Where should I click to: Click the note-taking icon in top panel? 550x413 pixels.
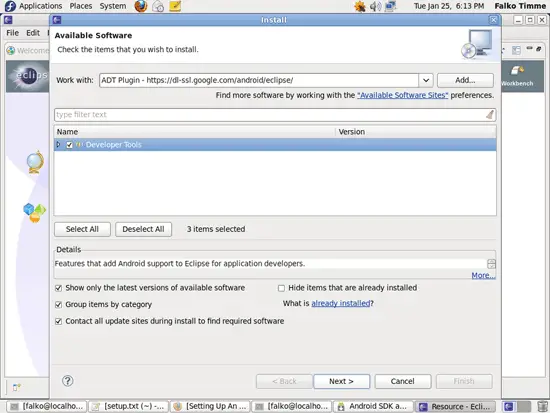[175, 6]
